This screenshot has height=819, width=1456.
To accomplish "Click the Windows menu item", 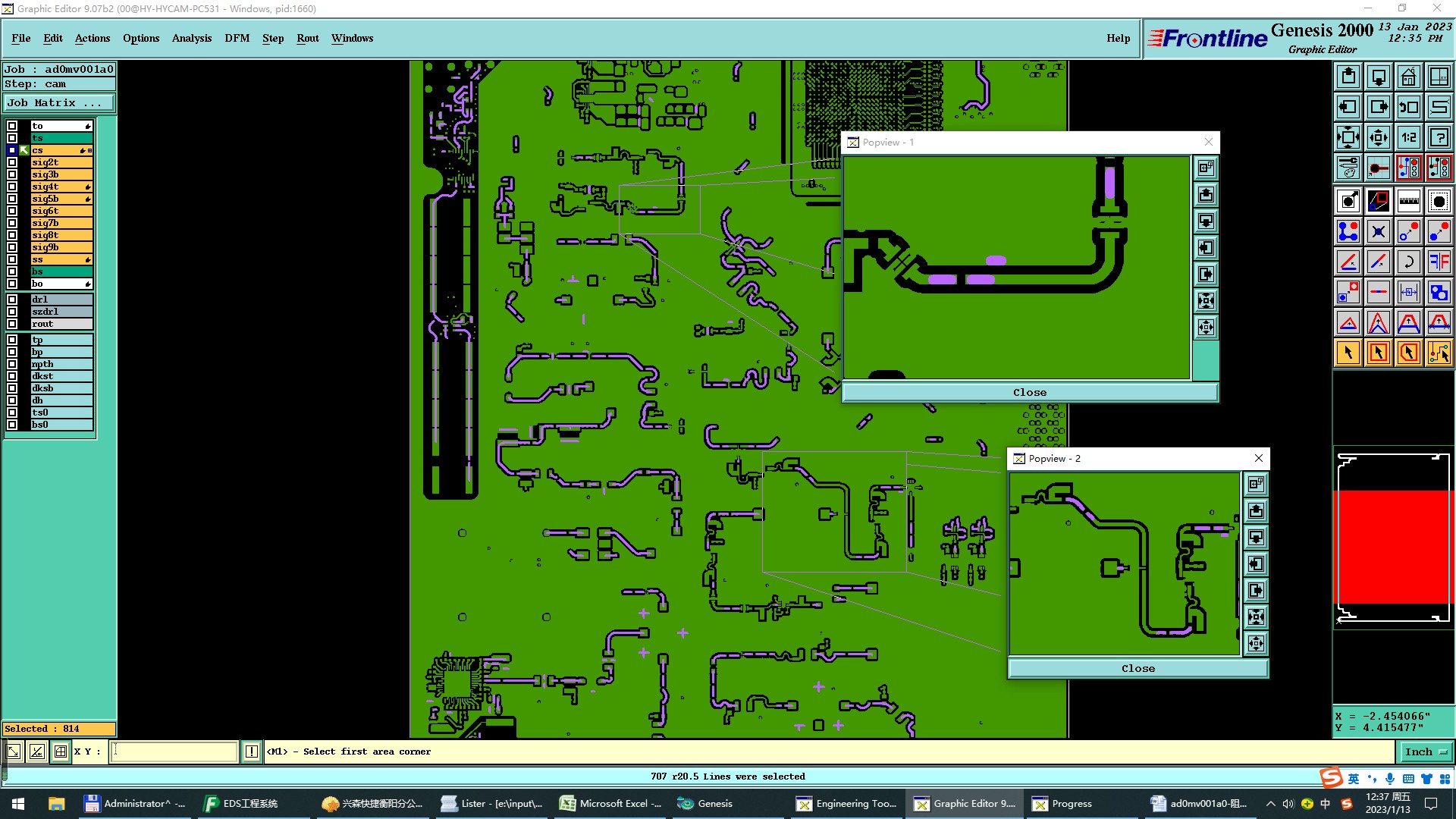I will pos(352,38).
